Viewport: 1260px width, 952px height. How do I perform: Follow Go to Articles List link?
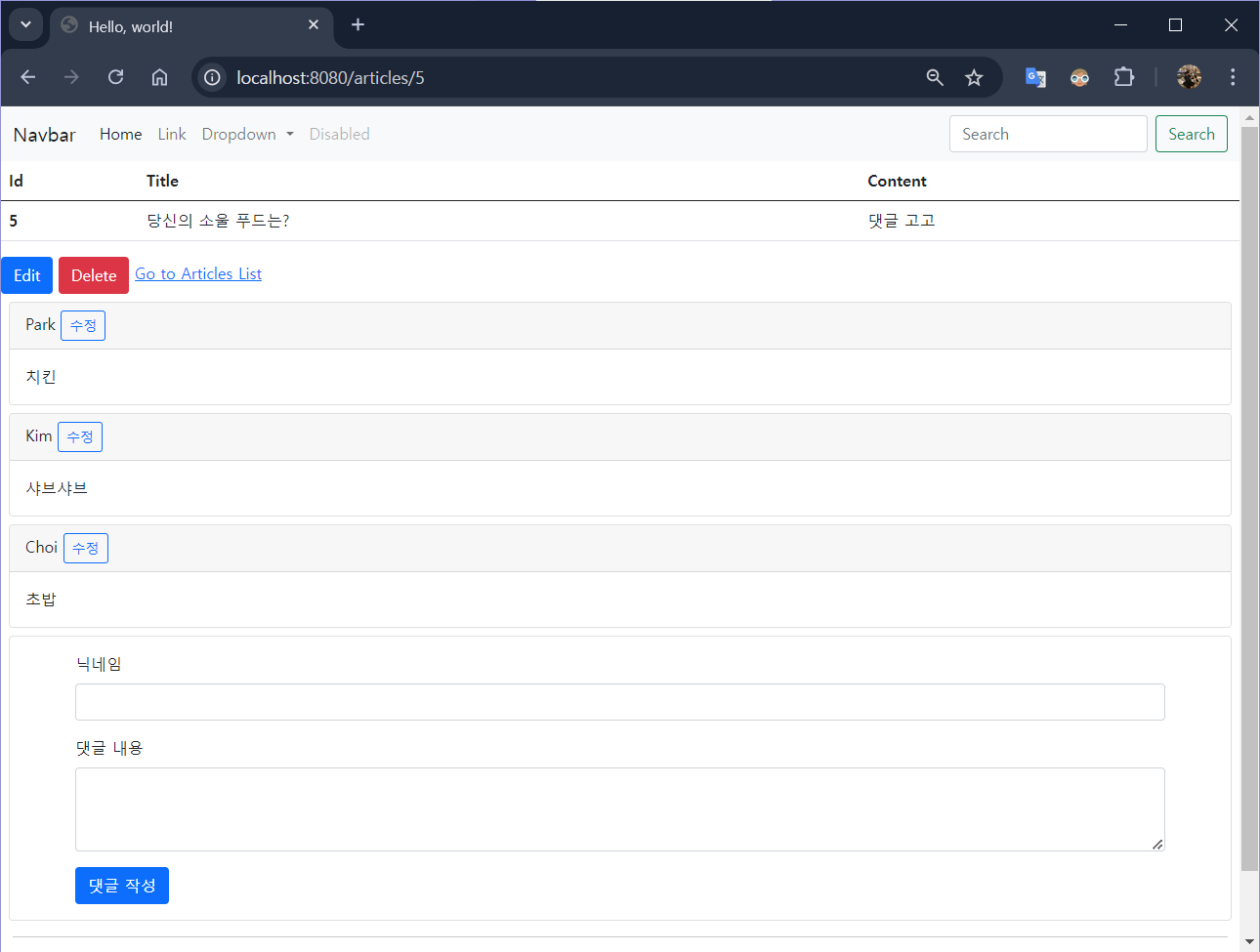click(x=198, y=273)
